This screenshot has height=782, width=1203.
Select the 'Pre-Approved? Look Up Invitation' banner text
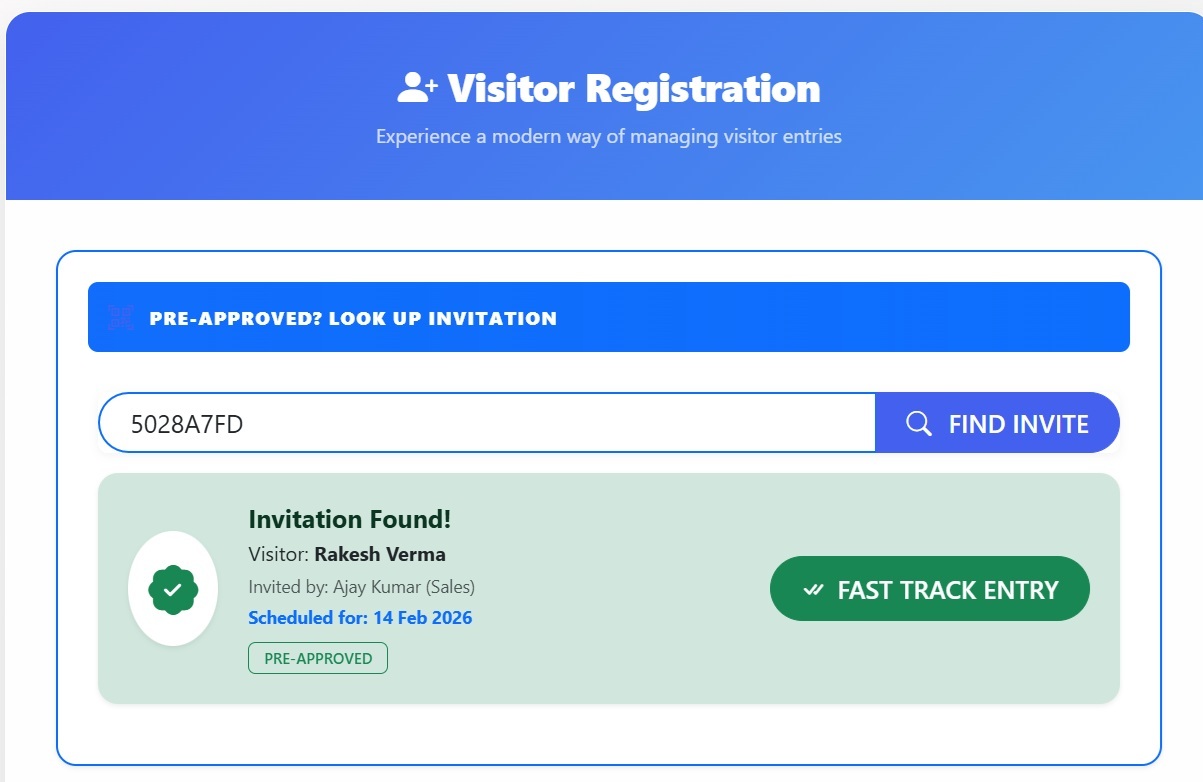click(x=353, y=319)
